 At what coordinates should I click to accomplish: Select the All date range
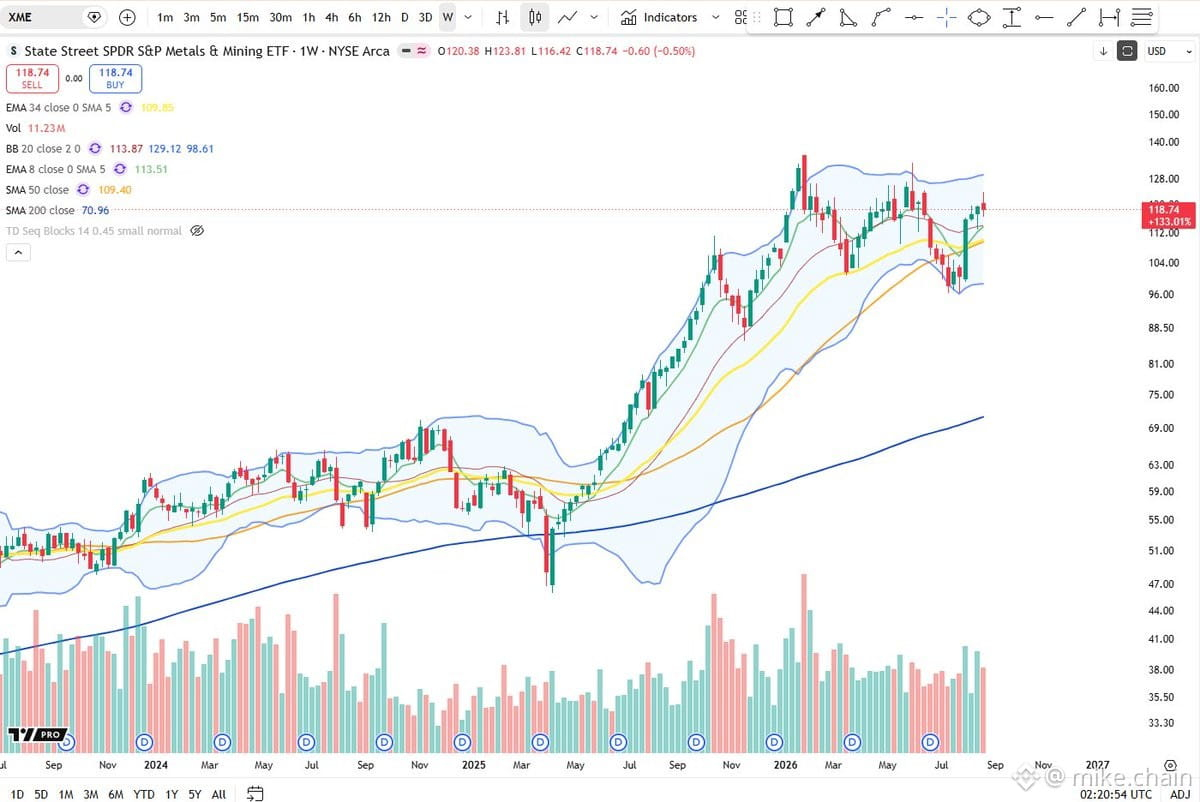218,794
